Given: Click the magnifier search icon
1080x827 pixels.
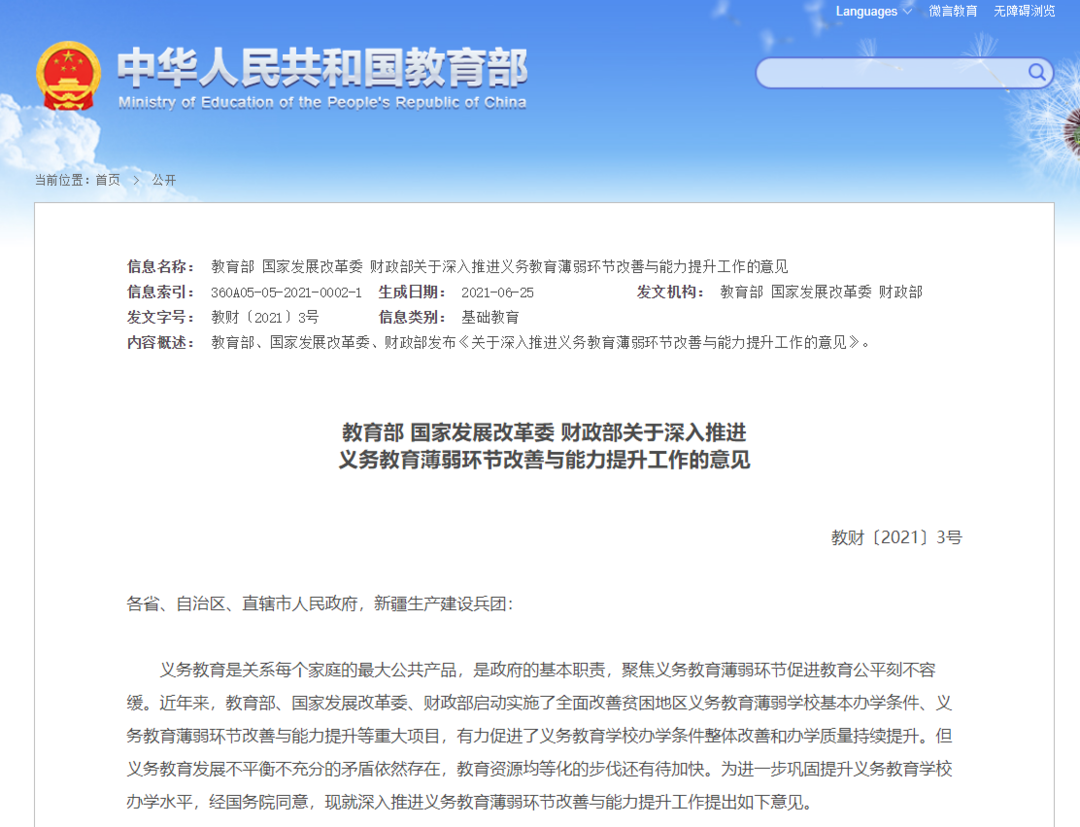Looking at the screenshot, I should pyautogui.click(x=1036, y=72).
